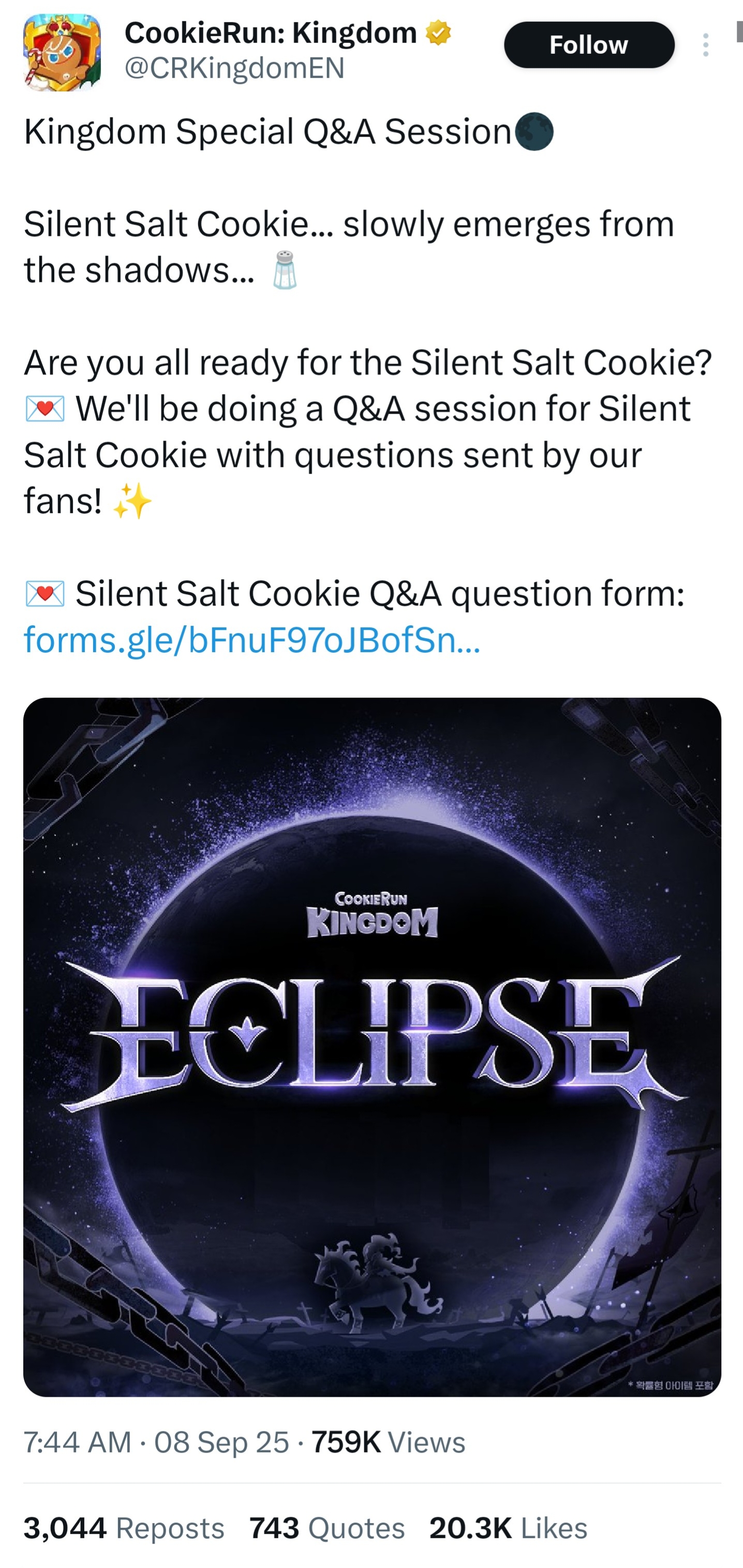Screen dimensions: 743x1568
Task: Click the gold verified badge
Action: (x=438, y=33)
